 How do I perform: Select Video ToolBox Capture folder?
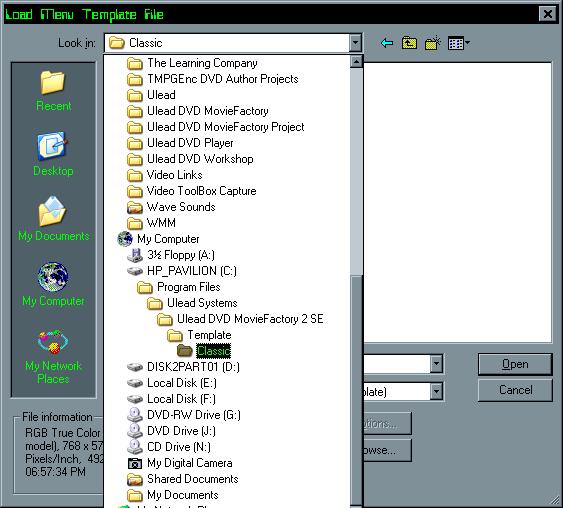[192, 191]
